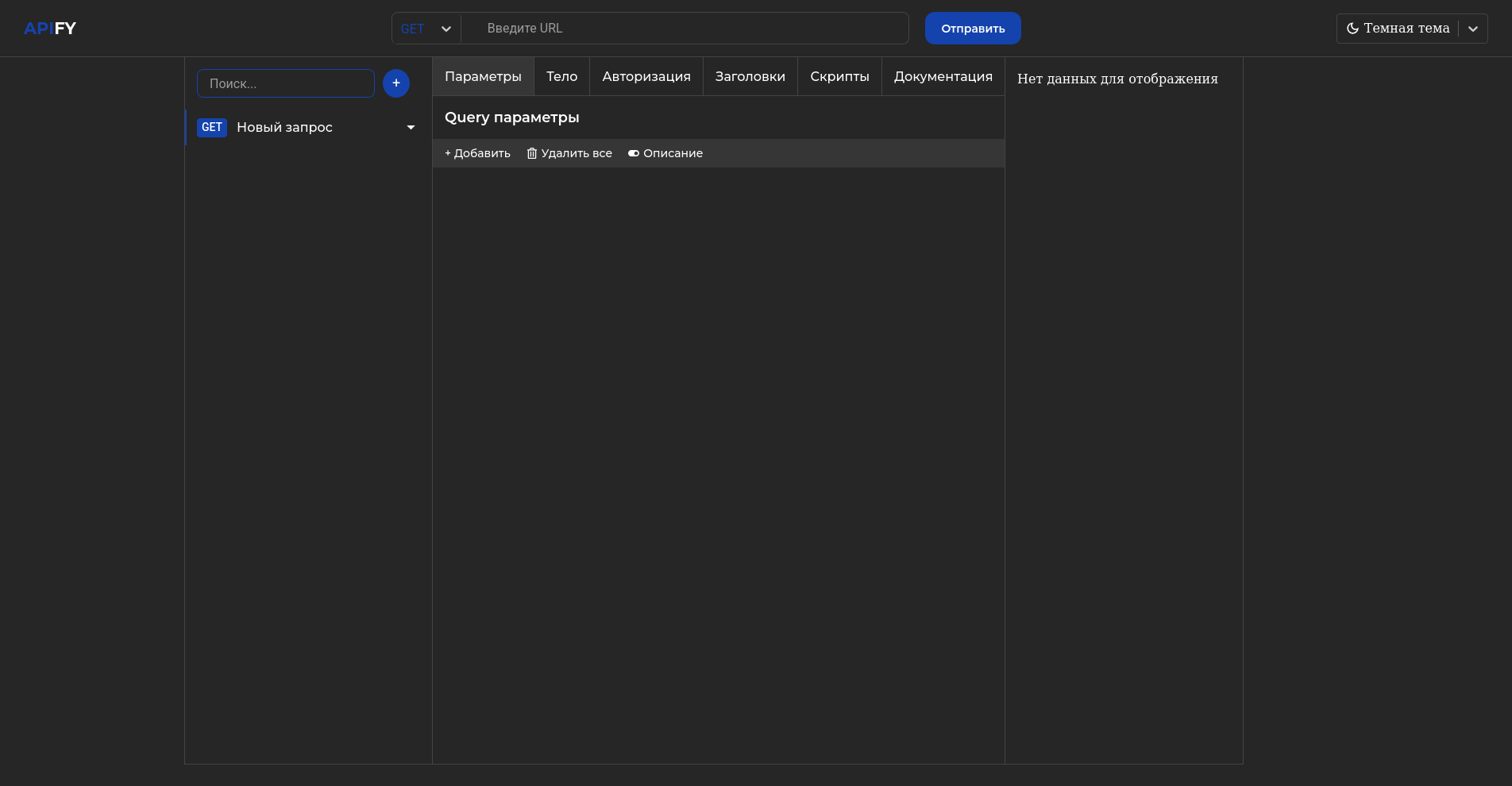
Task: Open the GET method dropdown
Action: pyautogui.click(x=426, y=29)
